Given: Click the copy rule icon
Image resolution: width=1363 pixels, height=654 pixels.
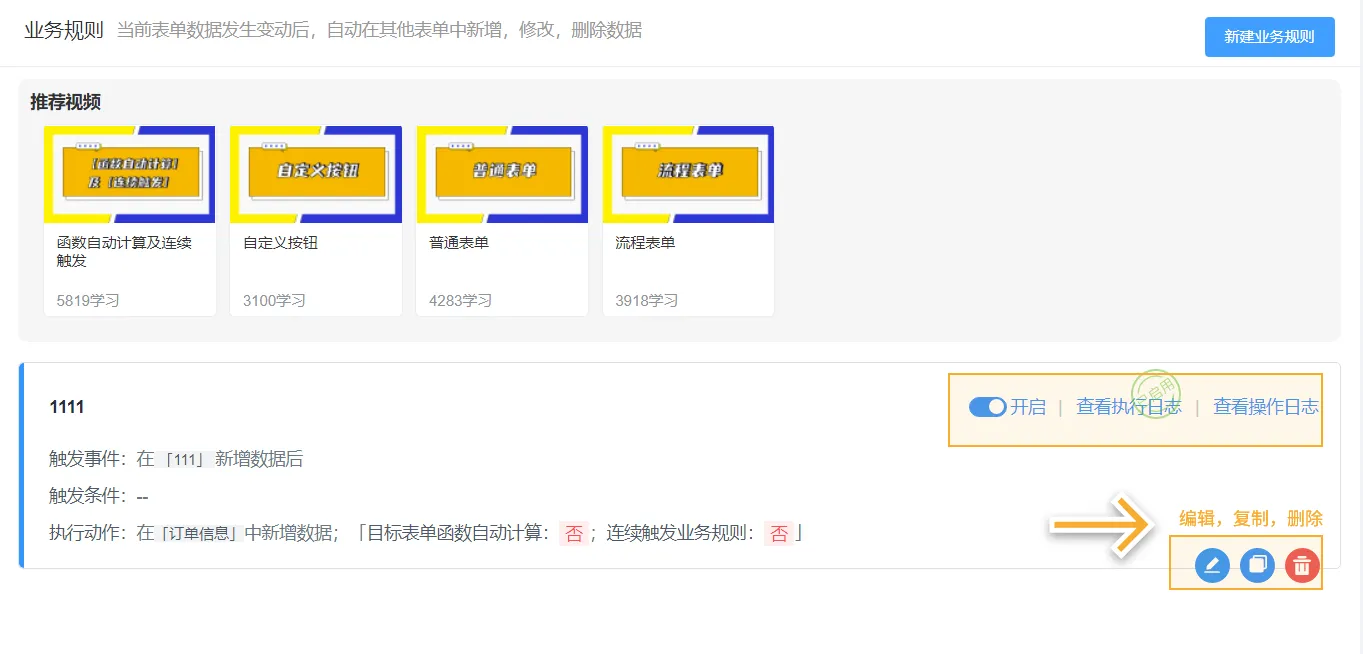Looking at the screenshot, I should point(1257,565).
